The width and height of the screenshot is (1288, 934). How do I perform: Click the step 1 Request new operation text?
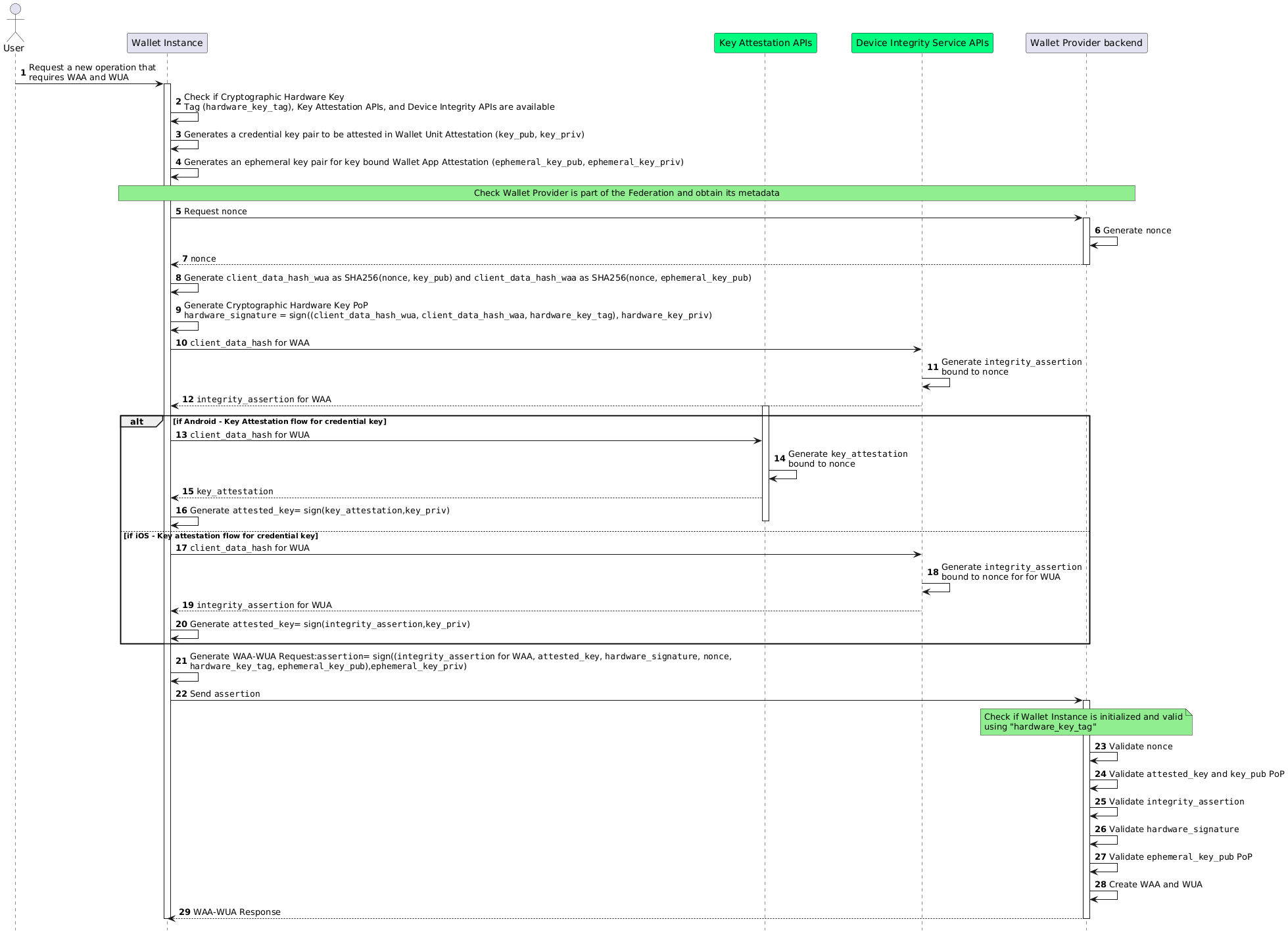pos(92,72)
